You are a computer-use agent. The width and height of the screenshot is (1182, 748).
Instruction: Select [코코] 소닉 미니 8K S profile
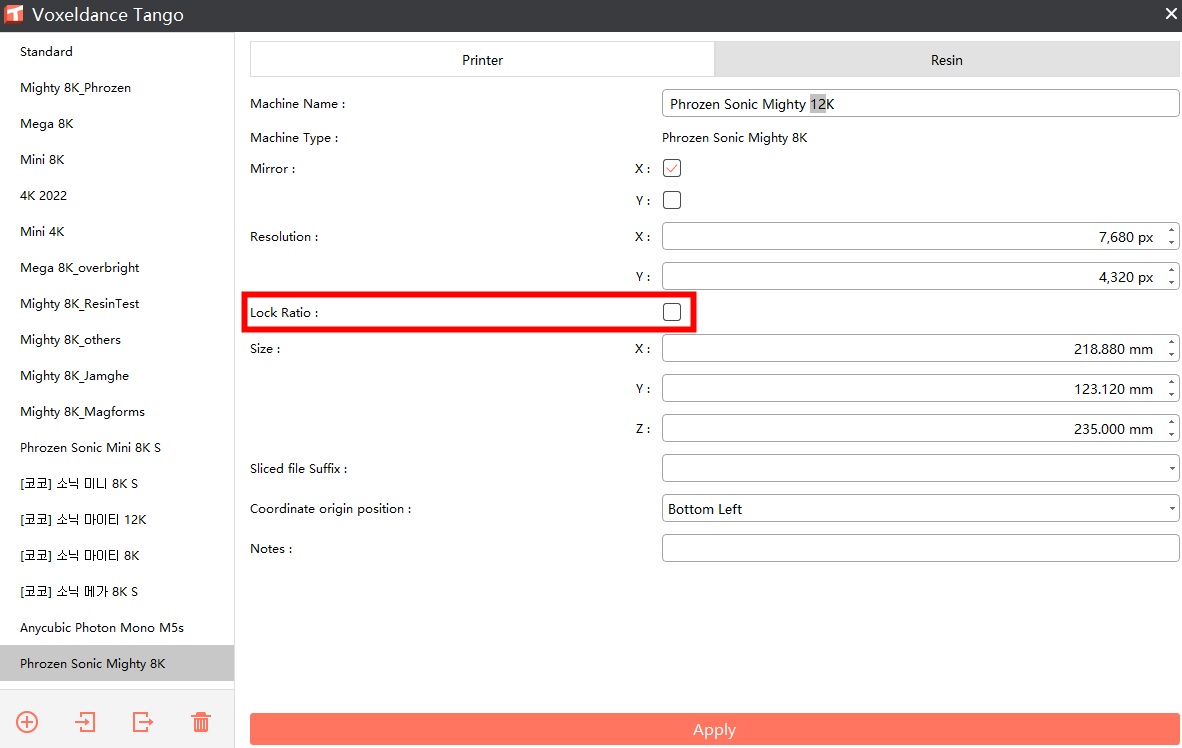point(117,483)
